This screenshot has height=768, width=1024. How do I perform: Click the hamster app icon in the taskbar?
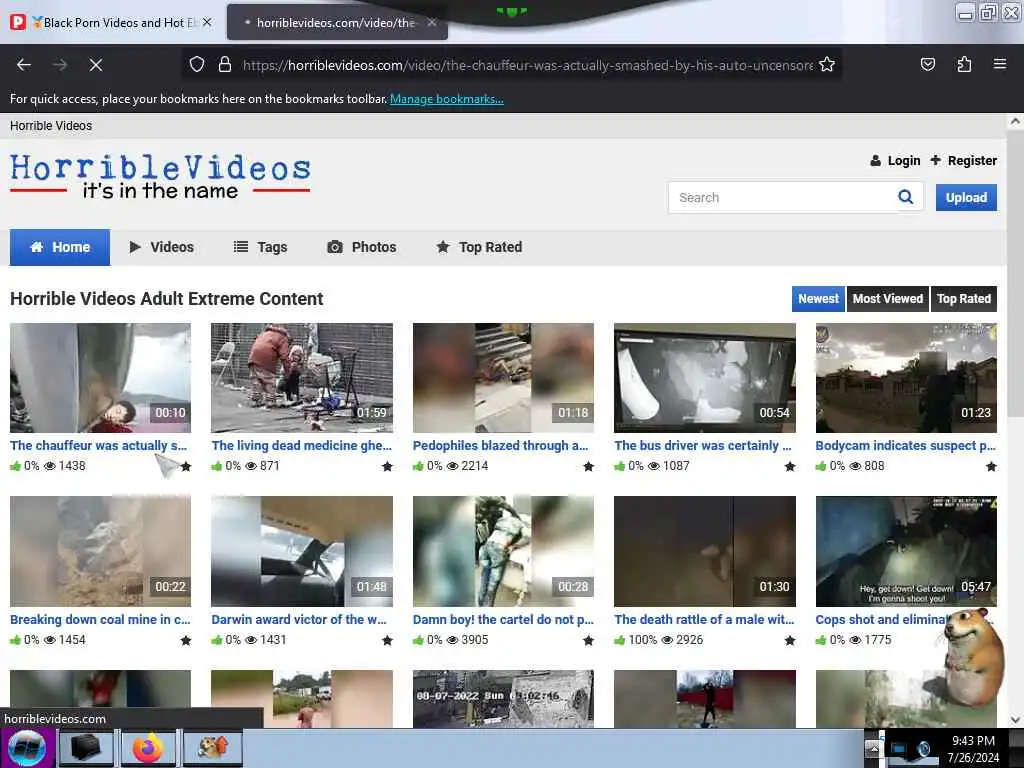(x=212, y=748)
